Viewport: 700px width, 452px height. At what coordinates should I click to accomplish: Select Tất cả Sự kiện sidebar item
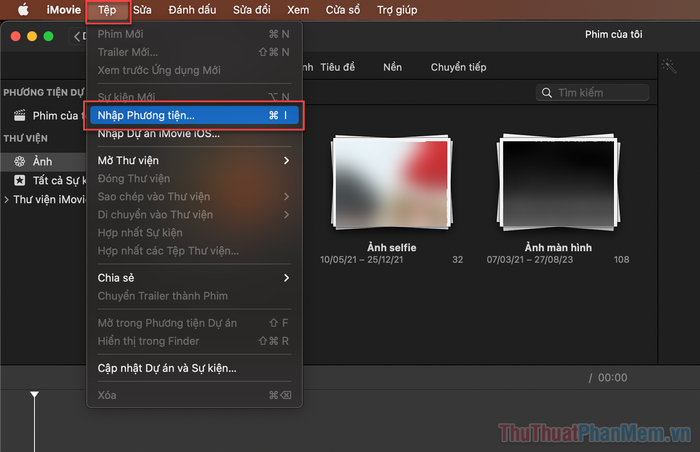pyautogui.click(x=44, y=180)
